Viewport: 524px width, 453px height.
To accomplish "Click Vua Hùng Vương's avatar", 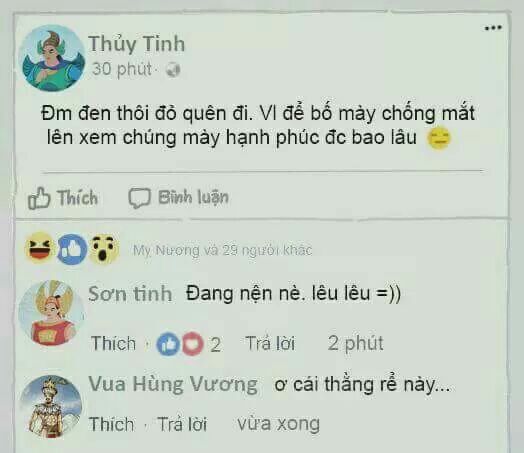I will click(51, 406).
